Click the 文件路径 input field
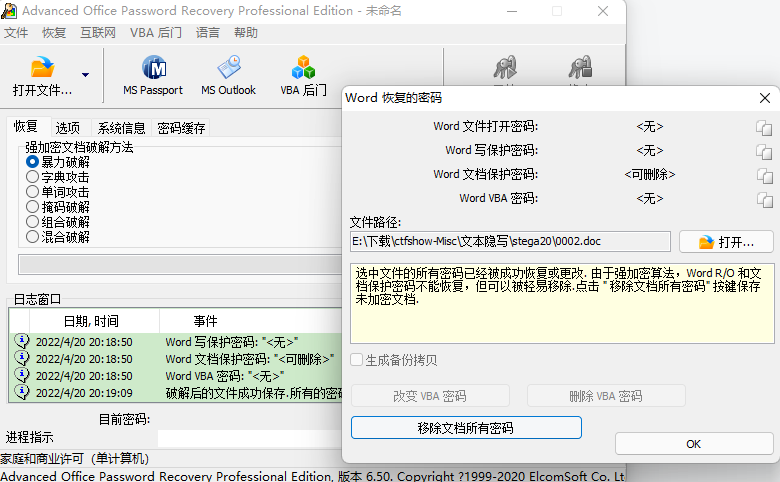This screenshot has width=780, height=482. pos(510,242)
